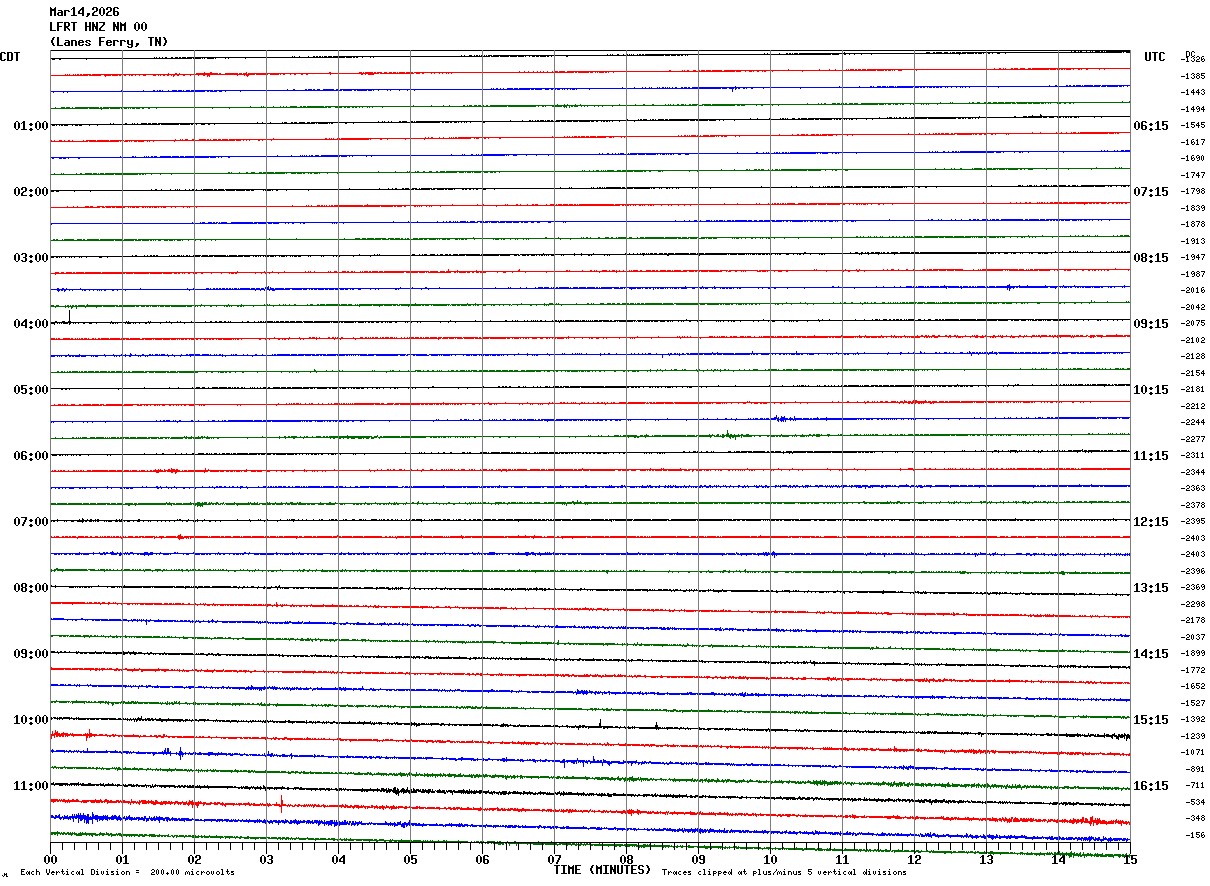Click the '15:15' UTC time label
Viewport: 1210px width, 886px height.
pos(1151,720)
